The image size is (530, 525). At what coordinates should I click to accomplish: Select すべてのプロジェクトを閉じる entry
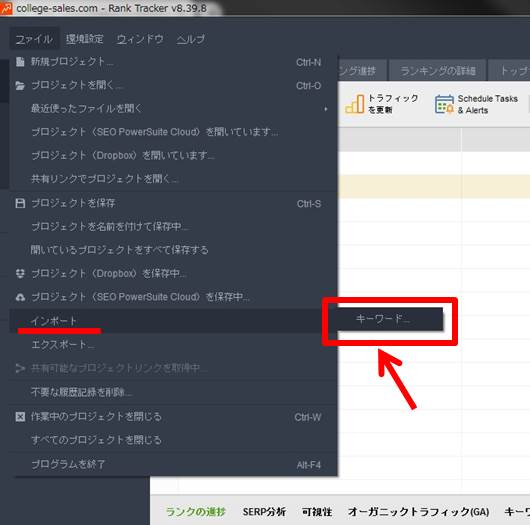coord(173,440)
